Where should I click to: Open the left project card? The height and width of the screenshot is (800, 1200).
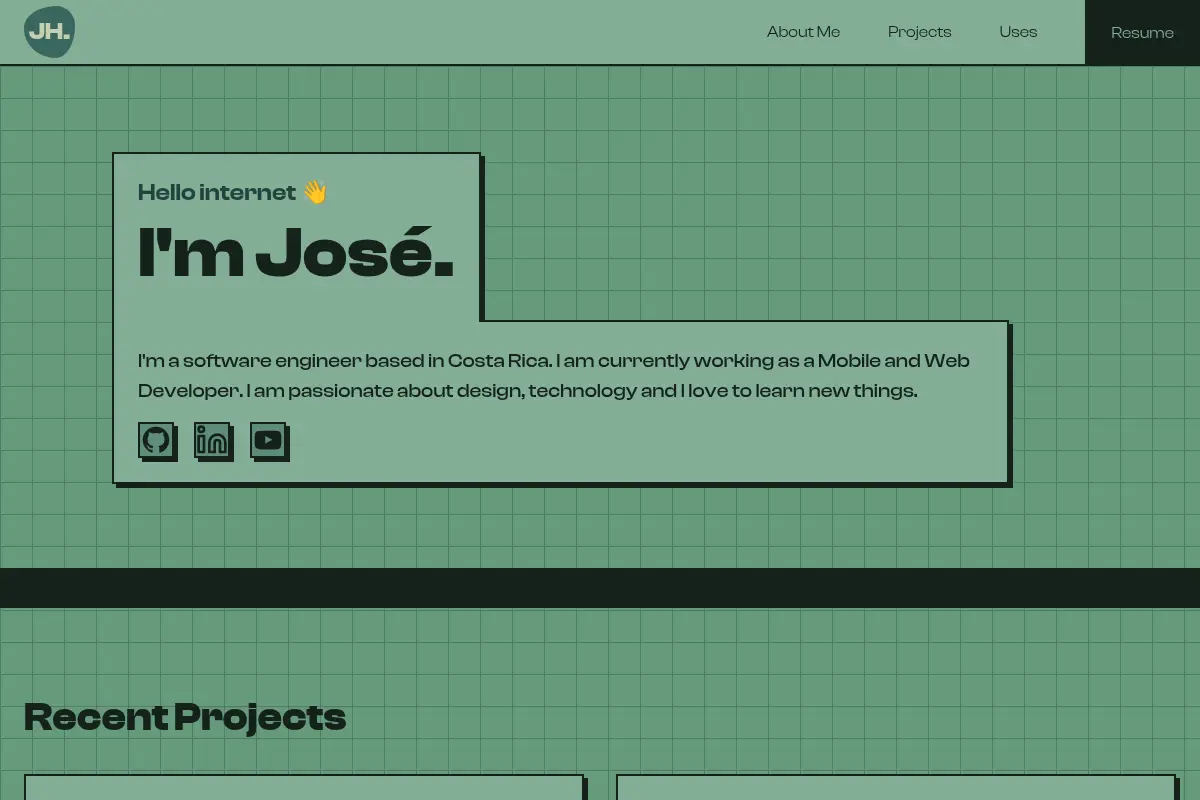click(x=304, y=787)
